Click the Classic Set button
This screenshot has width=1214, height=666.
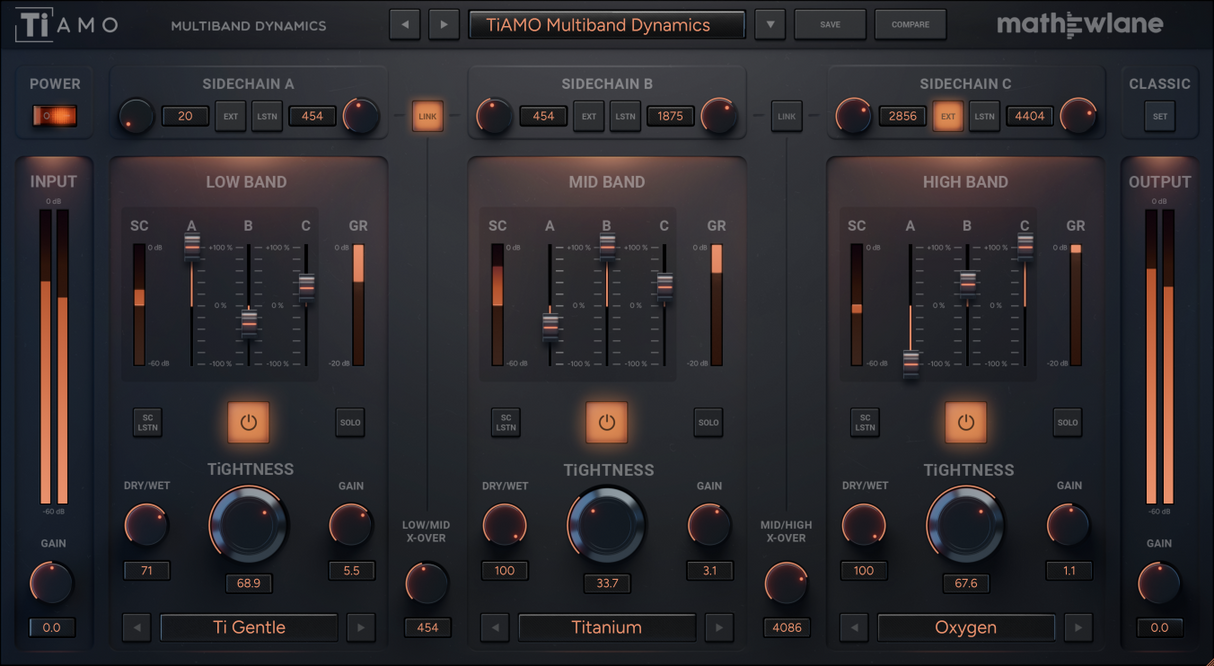[1159, 116]
